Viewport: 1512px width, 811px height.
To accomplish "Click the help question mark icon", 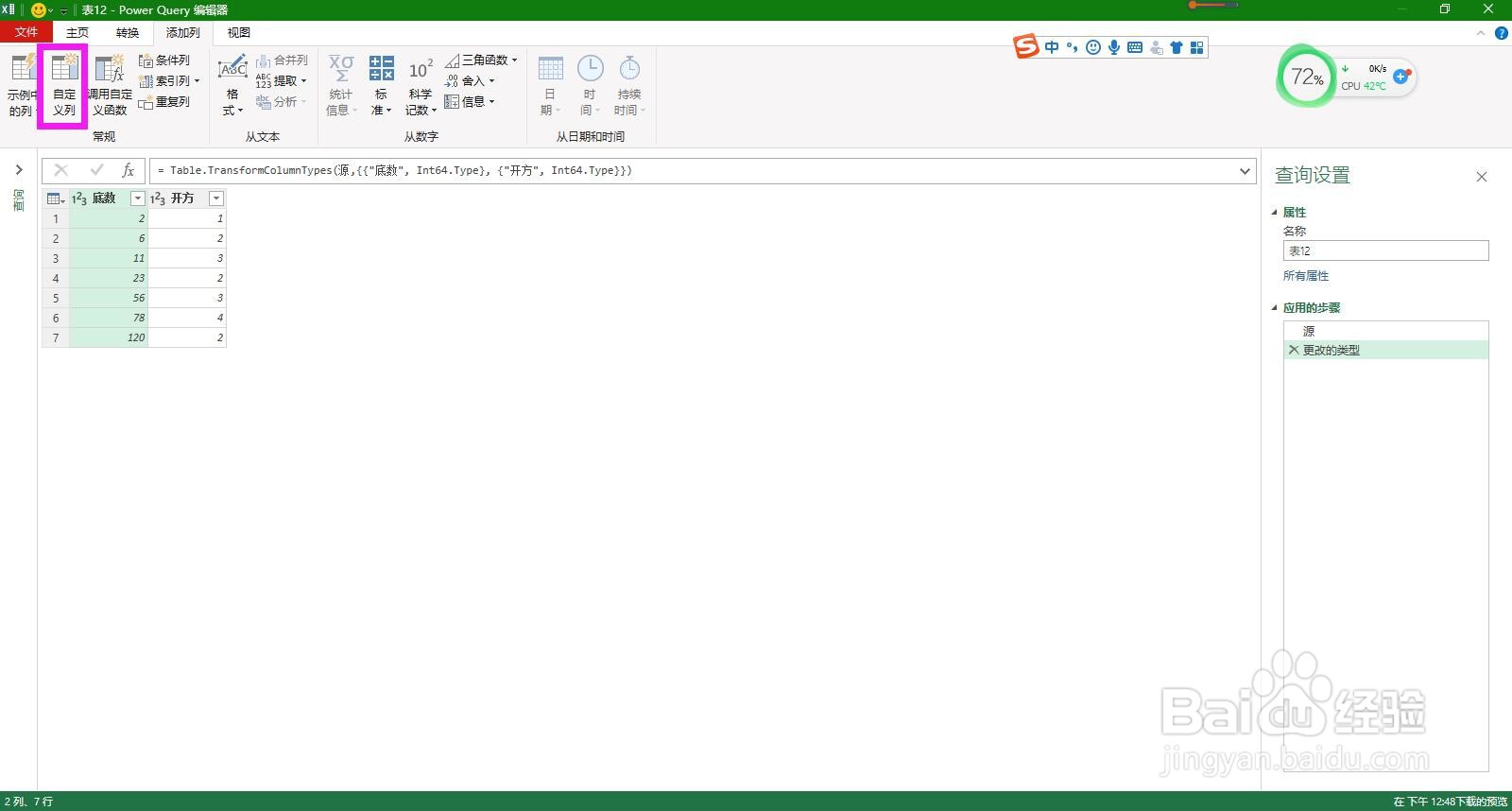I will click(1501, 33).
